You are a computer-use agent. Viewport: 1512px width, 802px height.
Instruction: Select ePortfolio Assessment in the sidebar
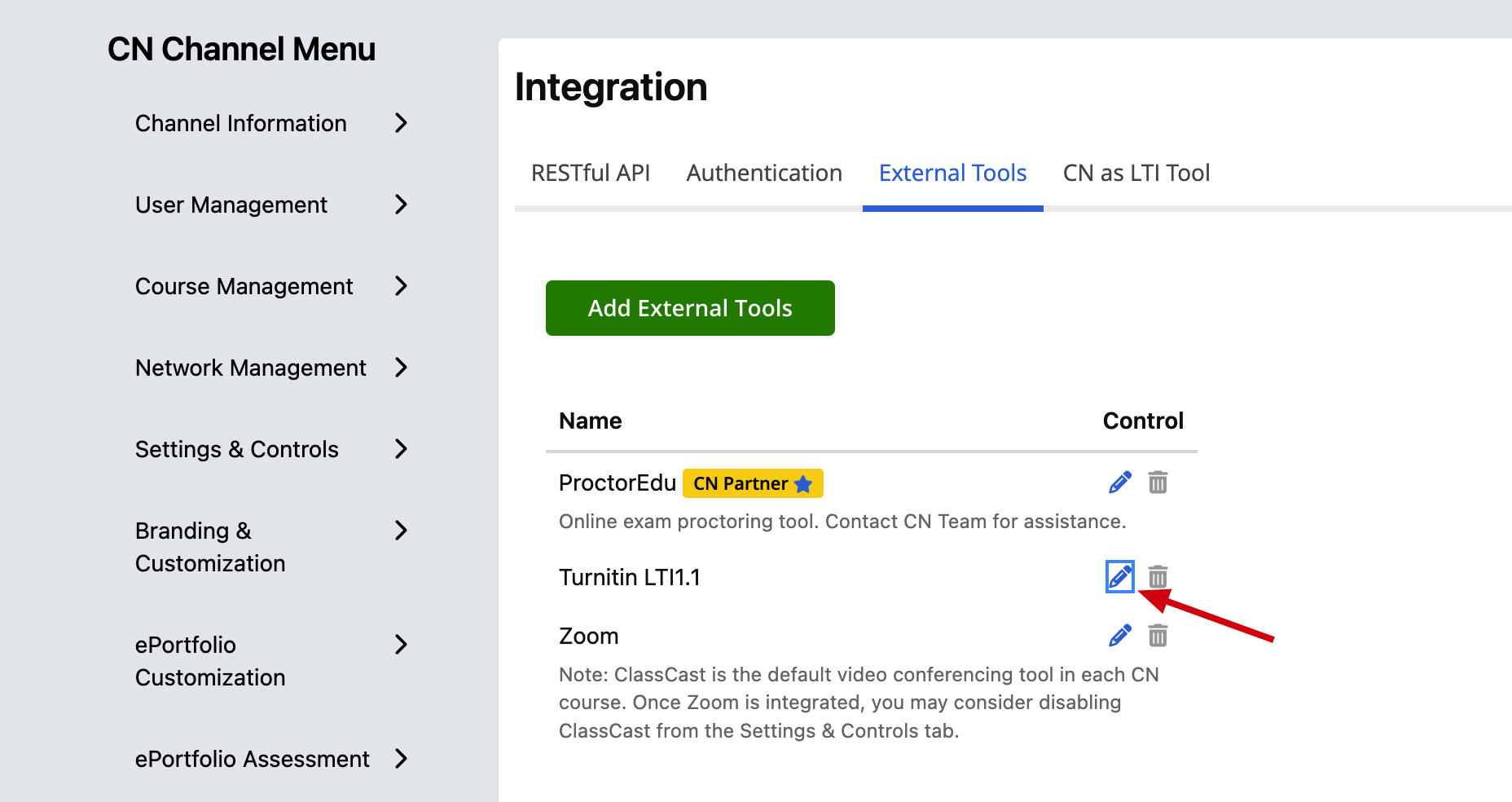point(252,759)
